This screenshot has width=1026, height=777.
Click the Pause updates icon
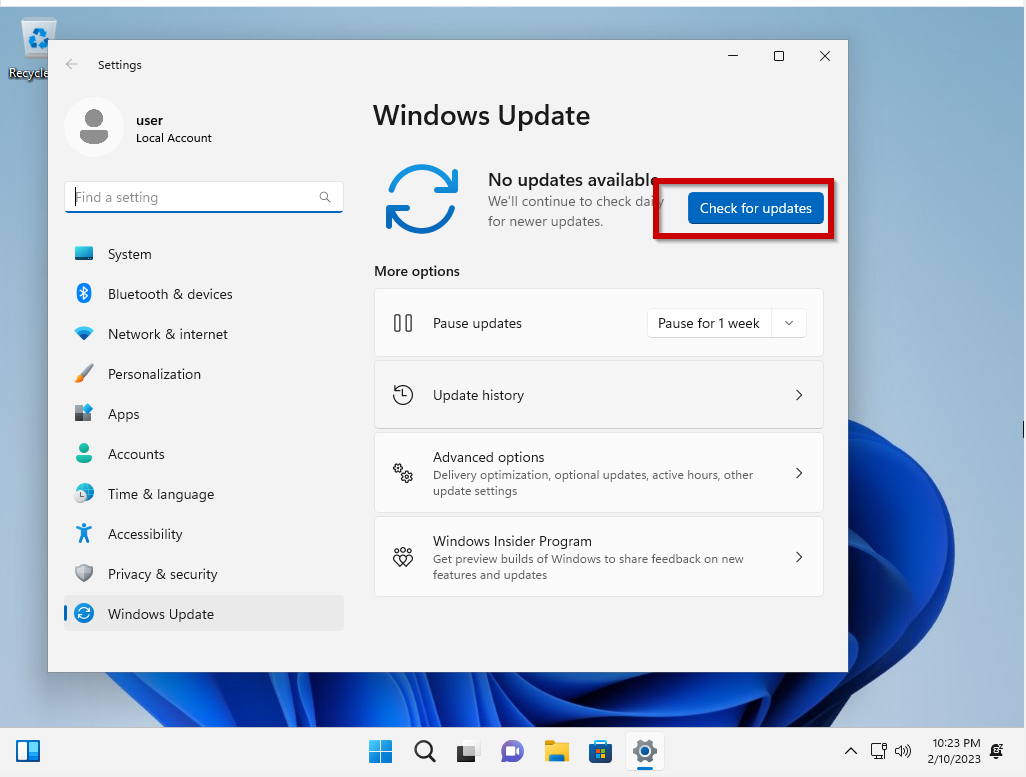click(402, 323)
